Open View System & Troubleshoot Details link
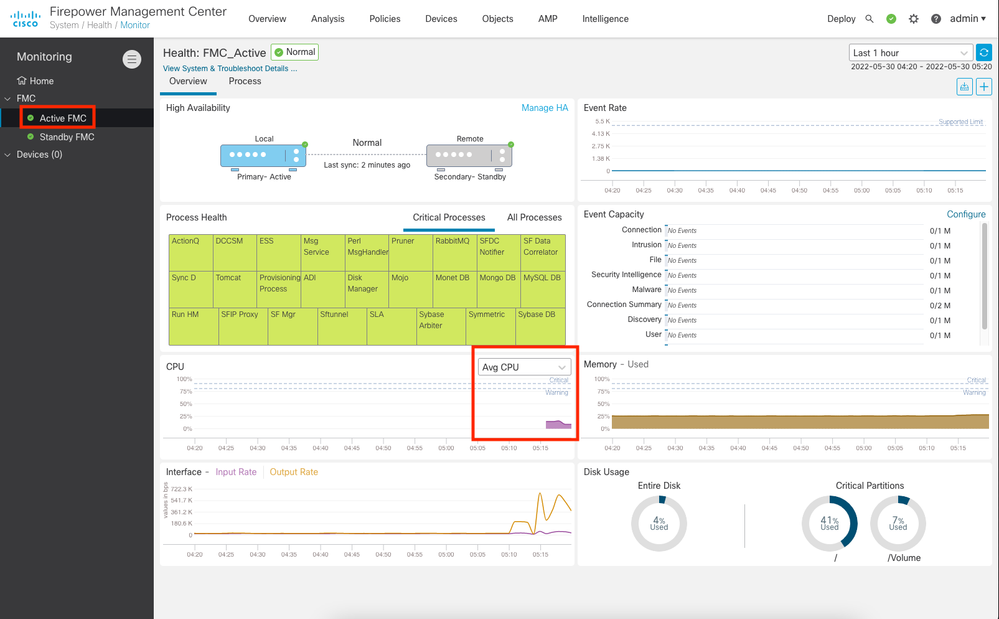The width and height of the screenshot is (999, 619). 229,68
